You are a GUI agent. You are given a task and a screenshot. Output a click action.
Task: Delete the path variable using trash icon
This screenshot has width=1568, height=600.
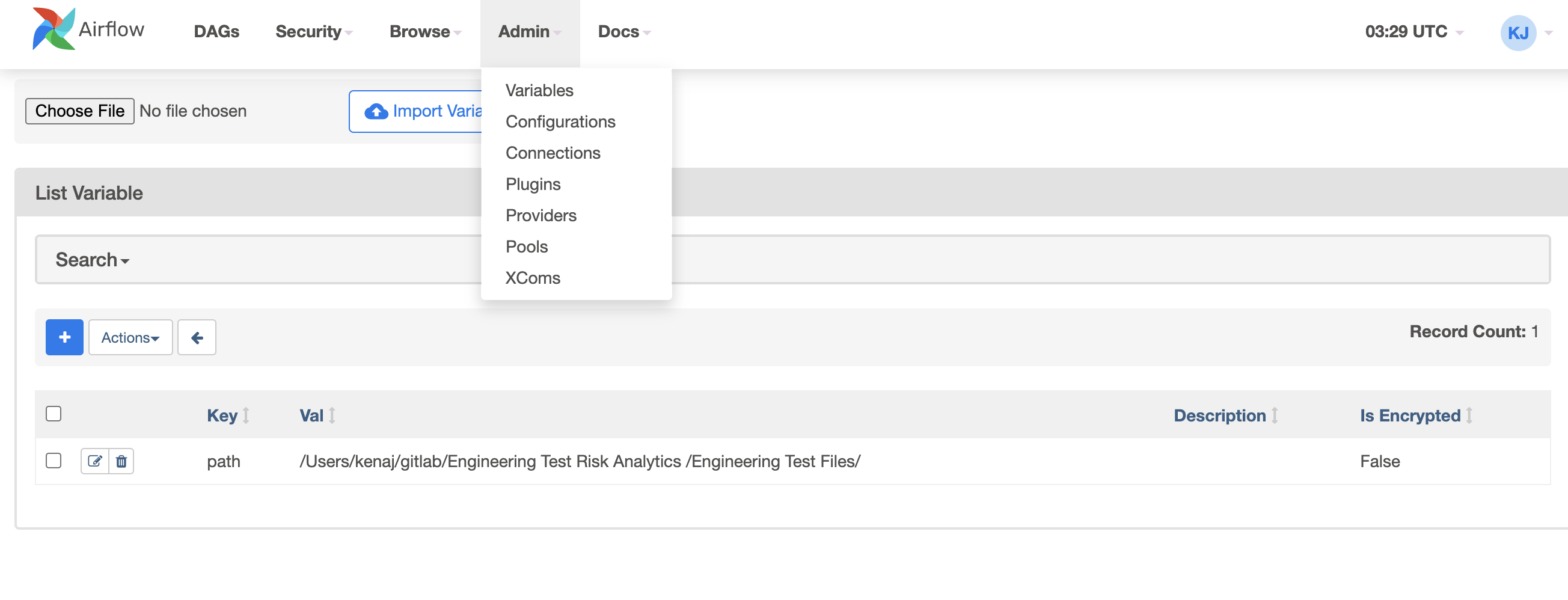pos(121,461)
